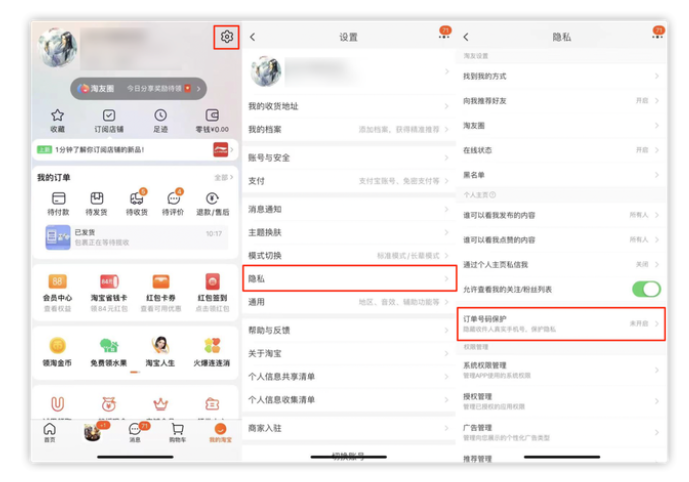689x482 pixels.
Task: Open 免费领水果 free fruit icon
Action: 109,345
